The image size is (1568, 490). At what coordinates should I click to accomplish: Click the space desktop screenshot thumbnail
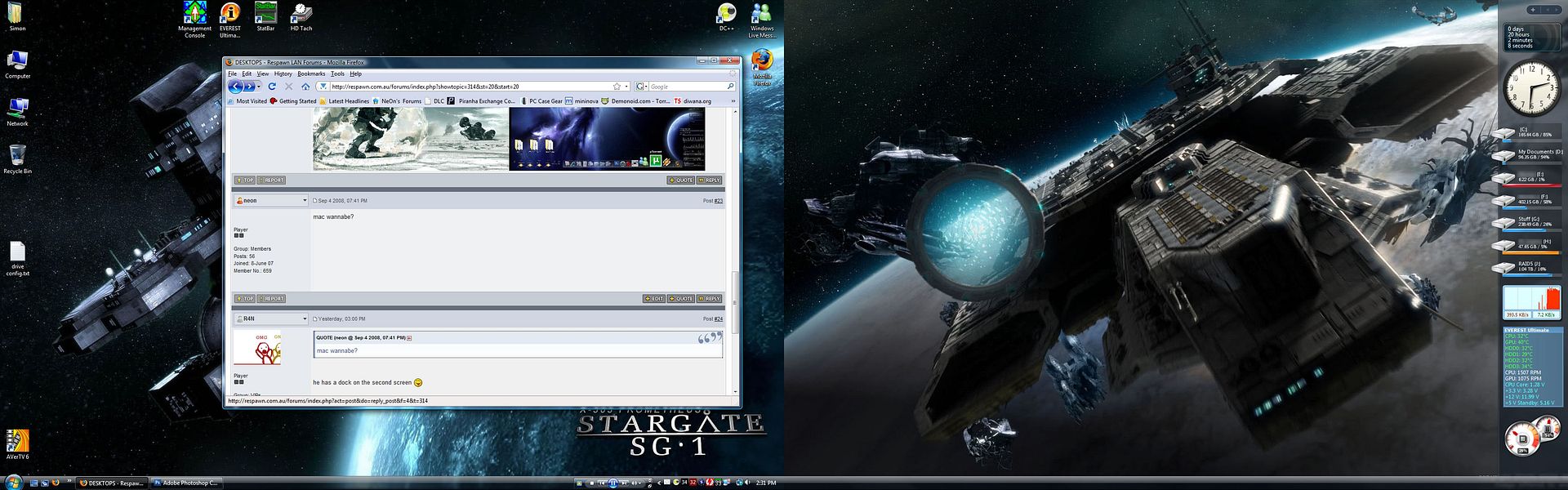tap(607, 139)
